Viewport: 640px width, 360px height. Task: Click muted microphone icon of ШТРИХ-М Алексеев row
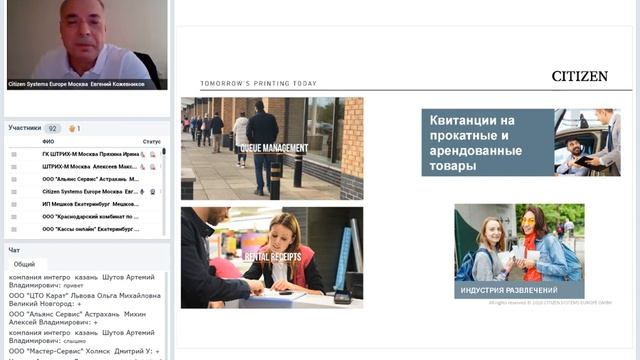(x=142, y=167)
